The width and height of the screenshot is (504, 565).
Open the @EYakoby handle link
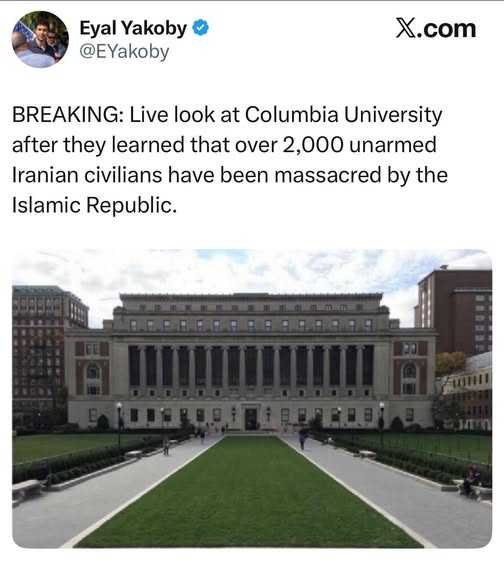pos(124,52)
